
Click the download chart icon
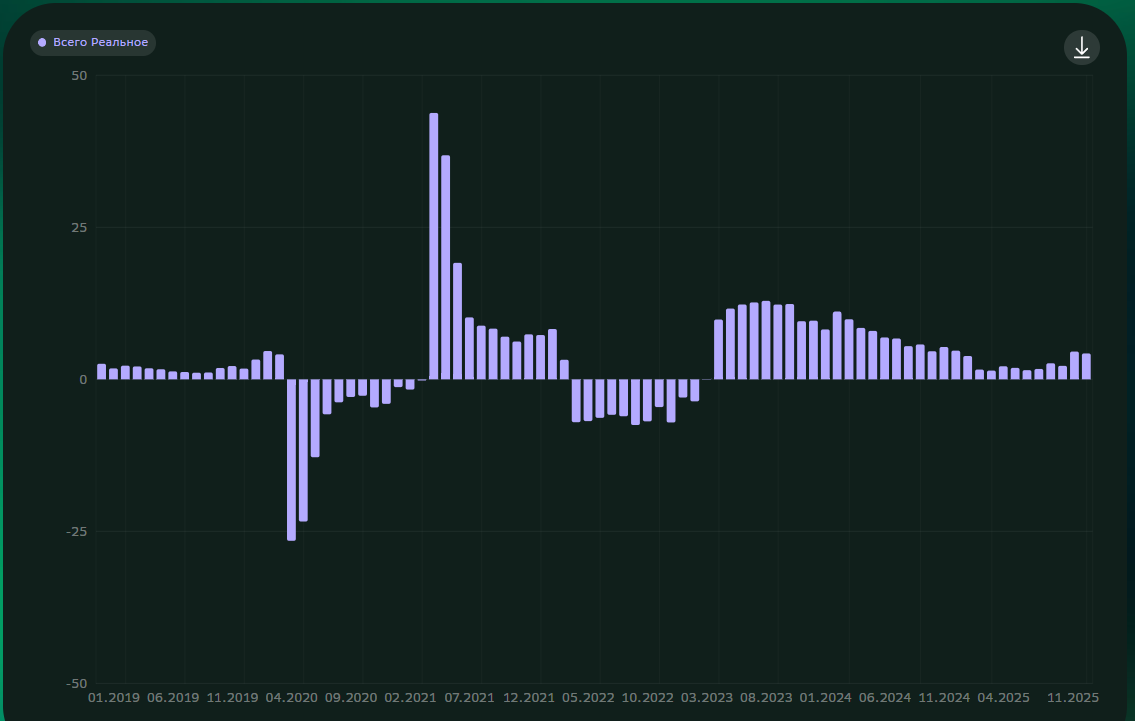pyautogui.click(x=1081, y=48)
